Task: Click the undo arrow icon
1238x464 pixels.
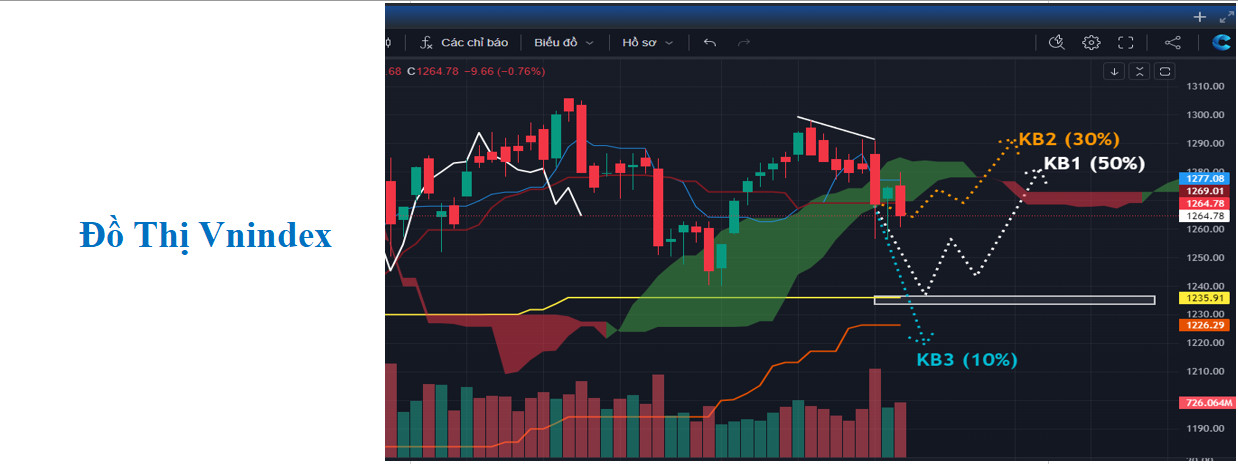Action: [x=710, y=43]
